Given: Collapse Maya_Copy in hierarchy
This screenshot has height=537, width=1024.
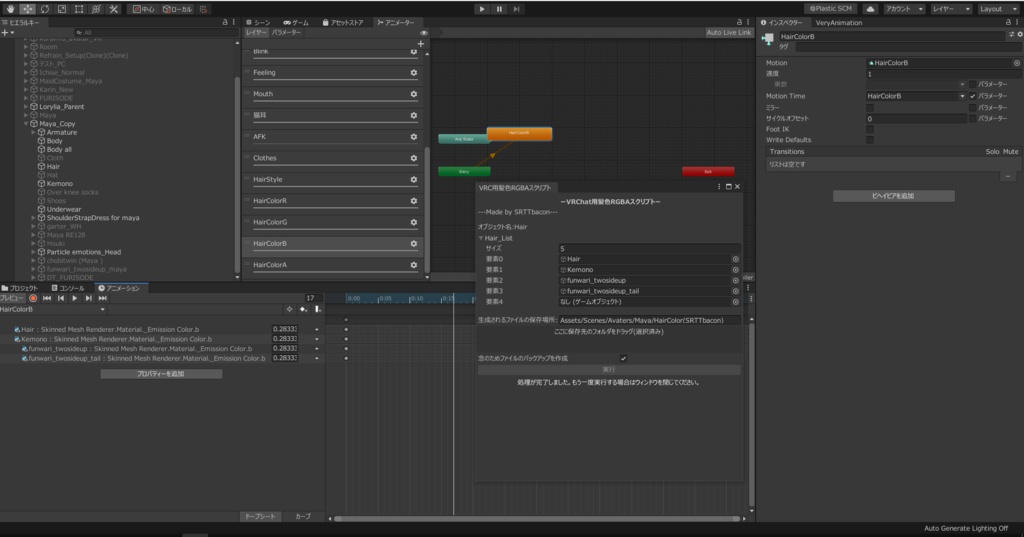Looking at the screenshot, I should 26,123.
